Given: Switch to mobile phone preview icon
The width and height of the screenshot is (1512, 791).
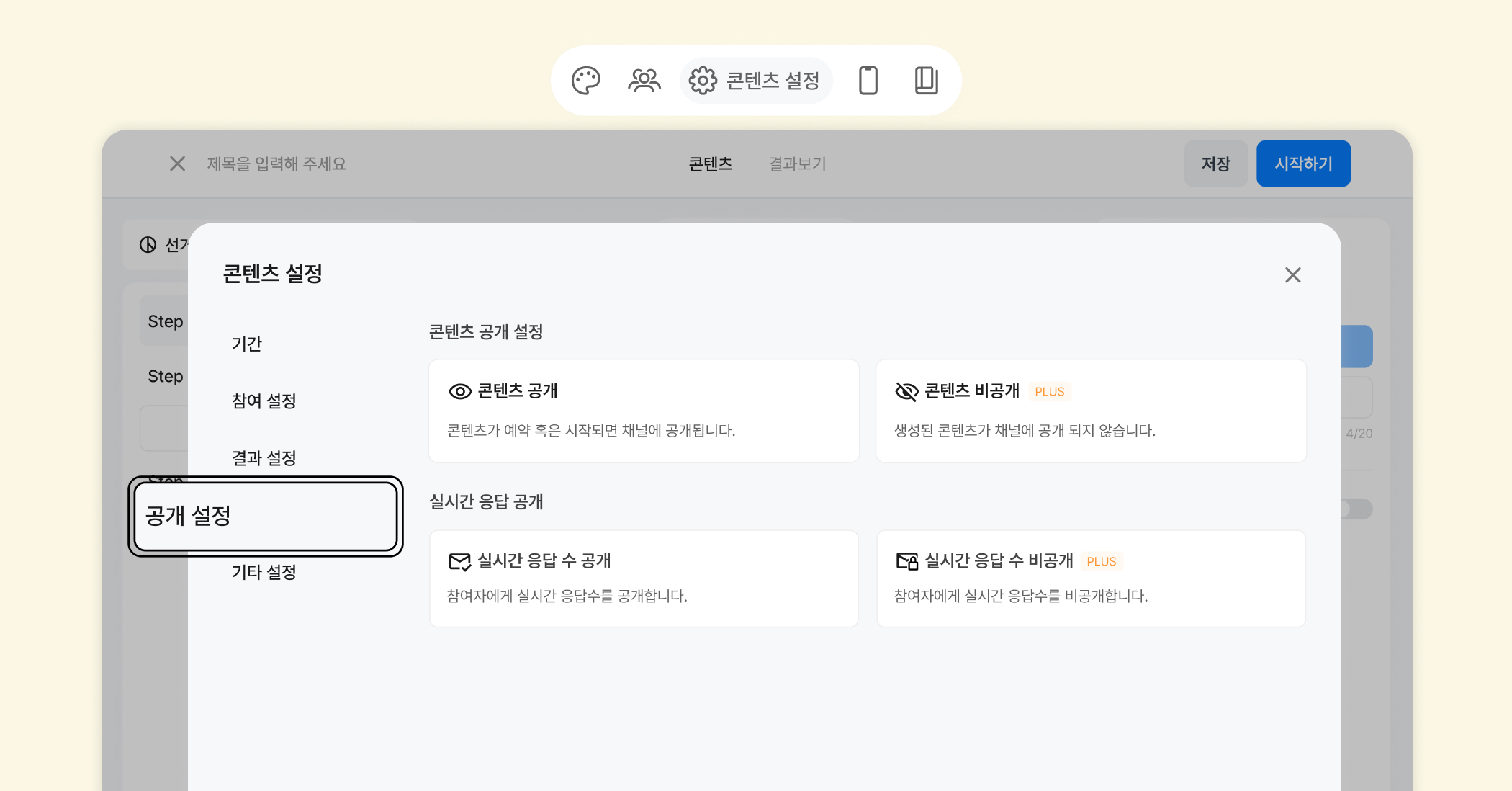Looking at the screenshot, I should tap(868, 81).
